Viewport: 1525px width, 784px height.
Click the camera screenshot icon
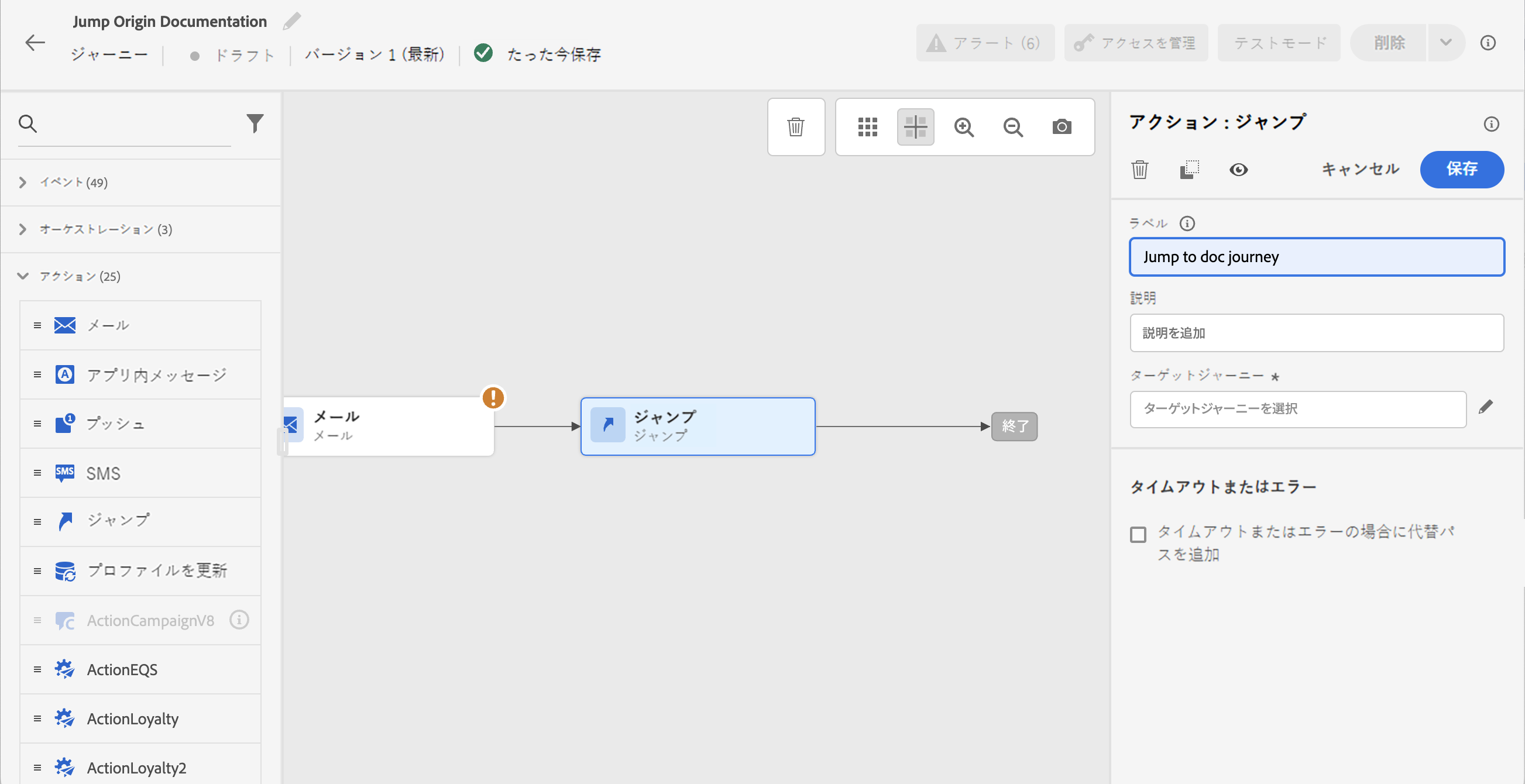[x=1062, y=126]
